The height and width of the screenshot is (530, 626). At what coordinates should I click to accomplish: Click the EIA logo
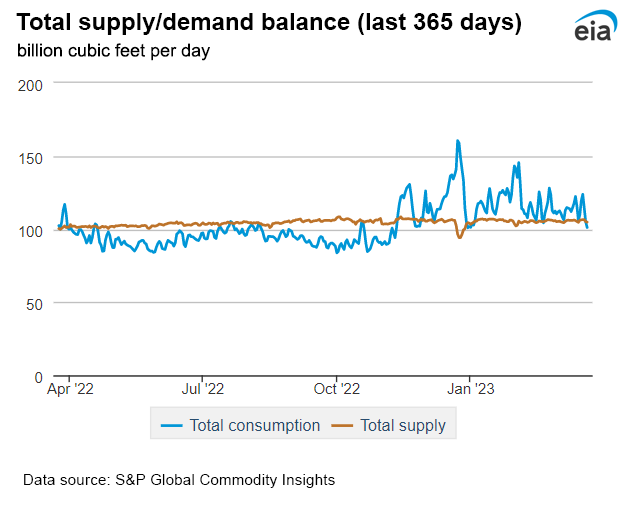point(596,26)
